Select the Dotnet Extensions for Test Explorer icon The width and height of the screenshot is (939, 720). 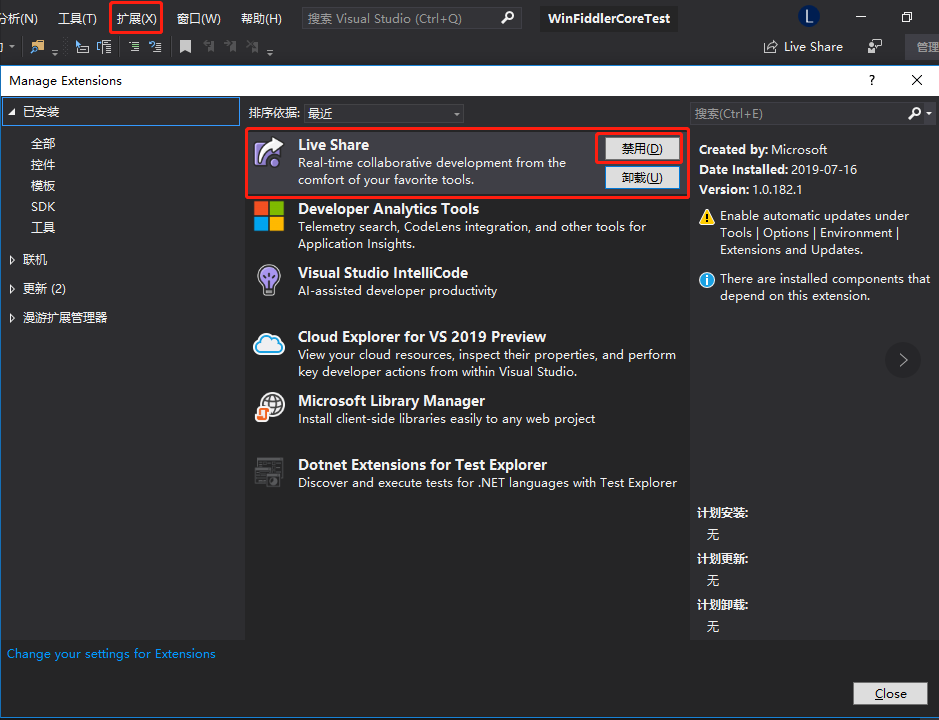point(269,471)
